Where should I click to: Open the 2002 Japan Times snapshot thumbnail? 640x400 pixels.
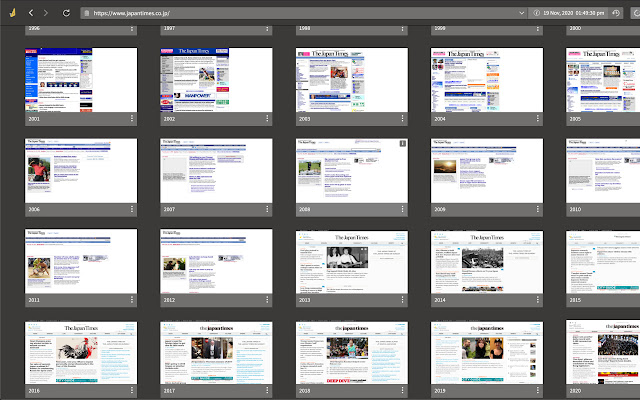(216, 80)
